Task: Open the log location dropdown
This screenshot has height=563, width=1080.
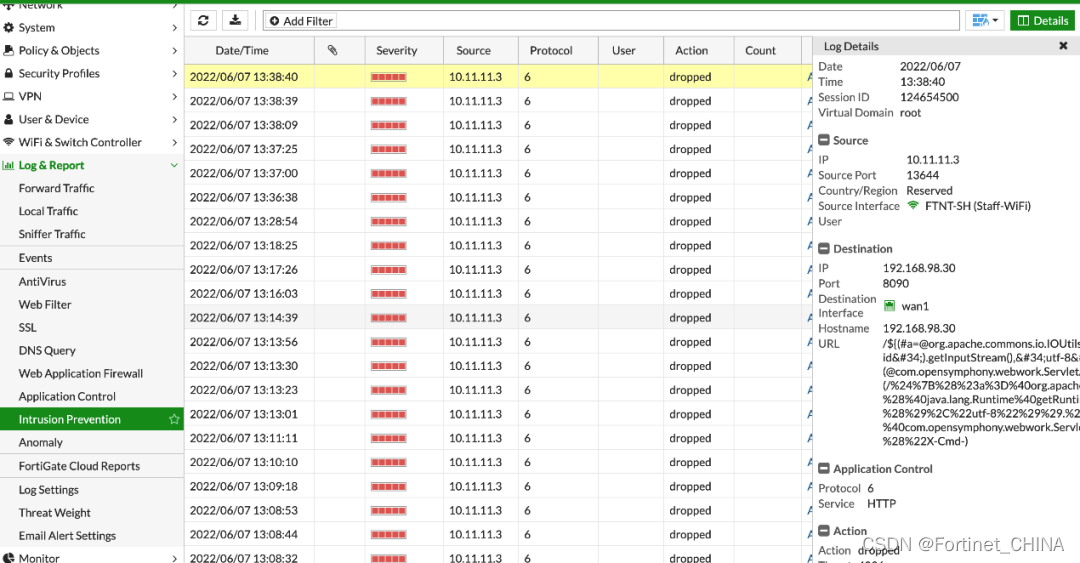Action: [x=985, y=21]
